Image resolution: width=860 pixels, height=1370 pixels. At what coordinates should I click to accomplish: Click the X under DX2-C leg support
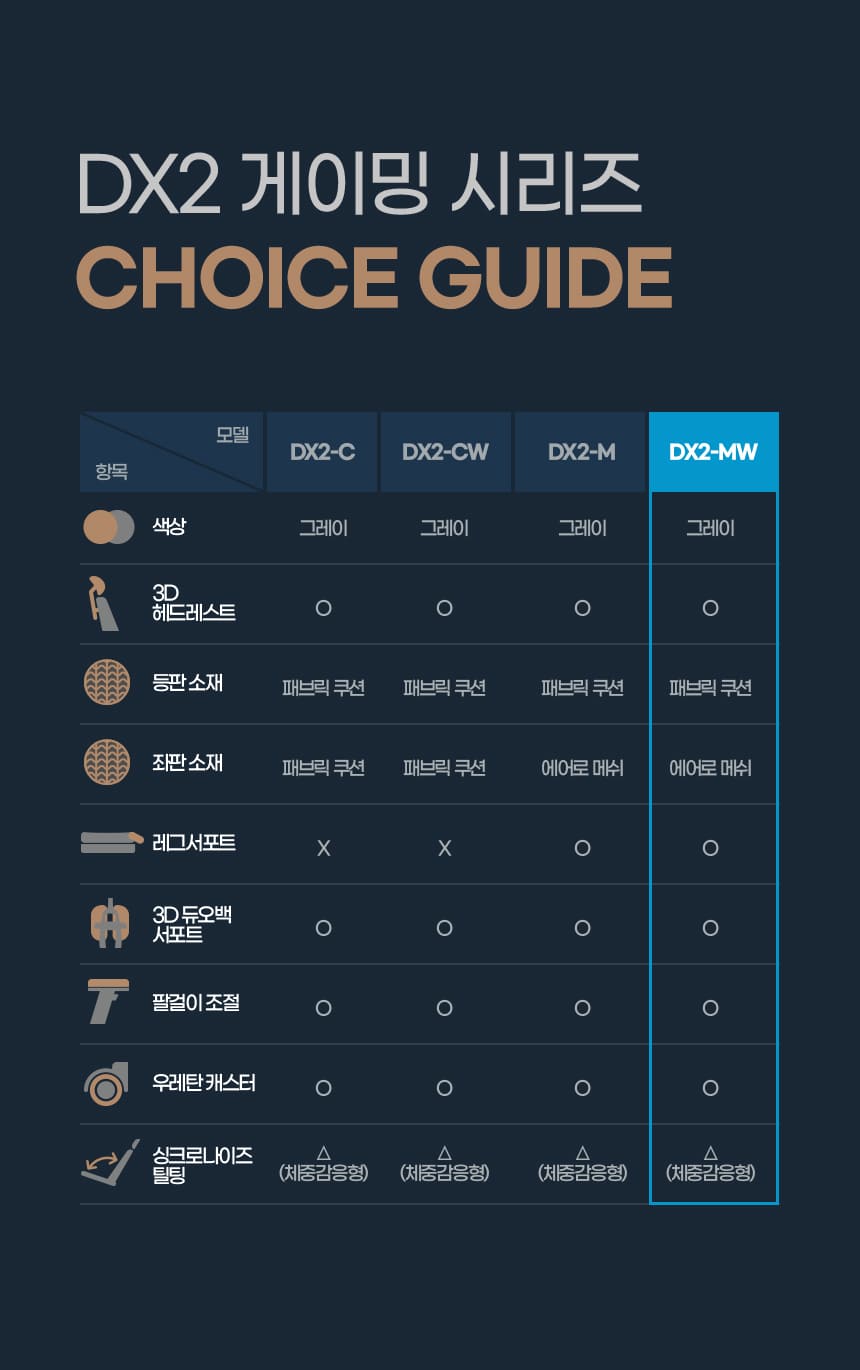tap(323, 848)
